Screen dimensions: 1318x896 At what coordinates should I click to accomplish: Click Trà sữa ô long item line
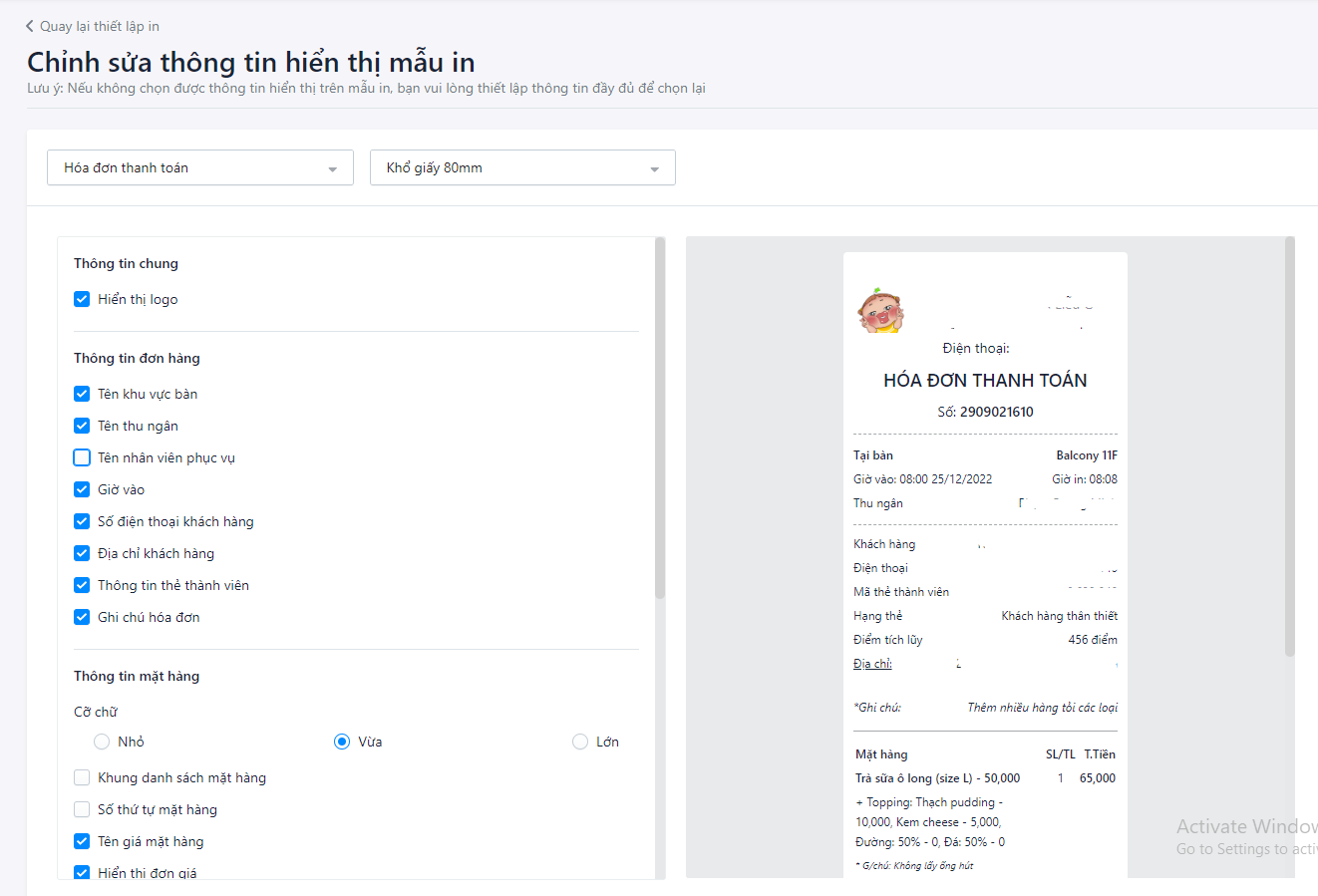click(938, 778)
